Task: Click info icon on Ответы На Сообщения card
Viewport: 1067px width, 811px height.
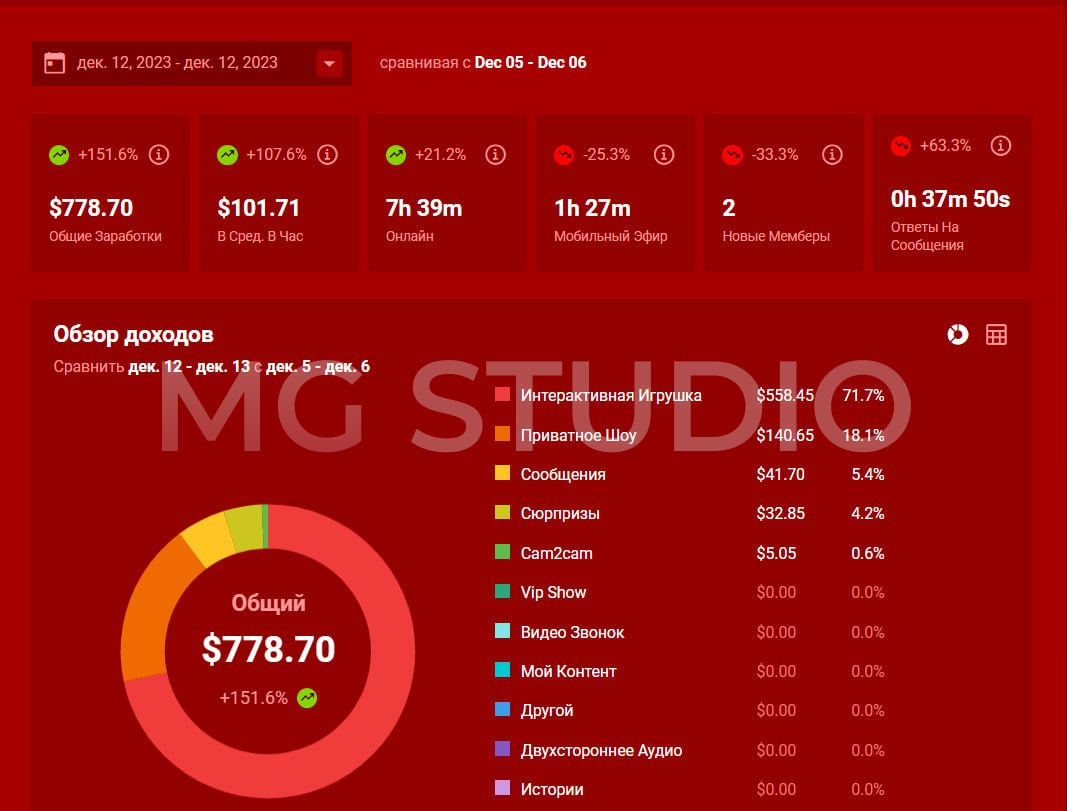Action: (1000, 146)
